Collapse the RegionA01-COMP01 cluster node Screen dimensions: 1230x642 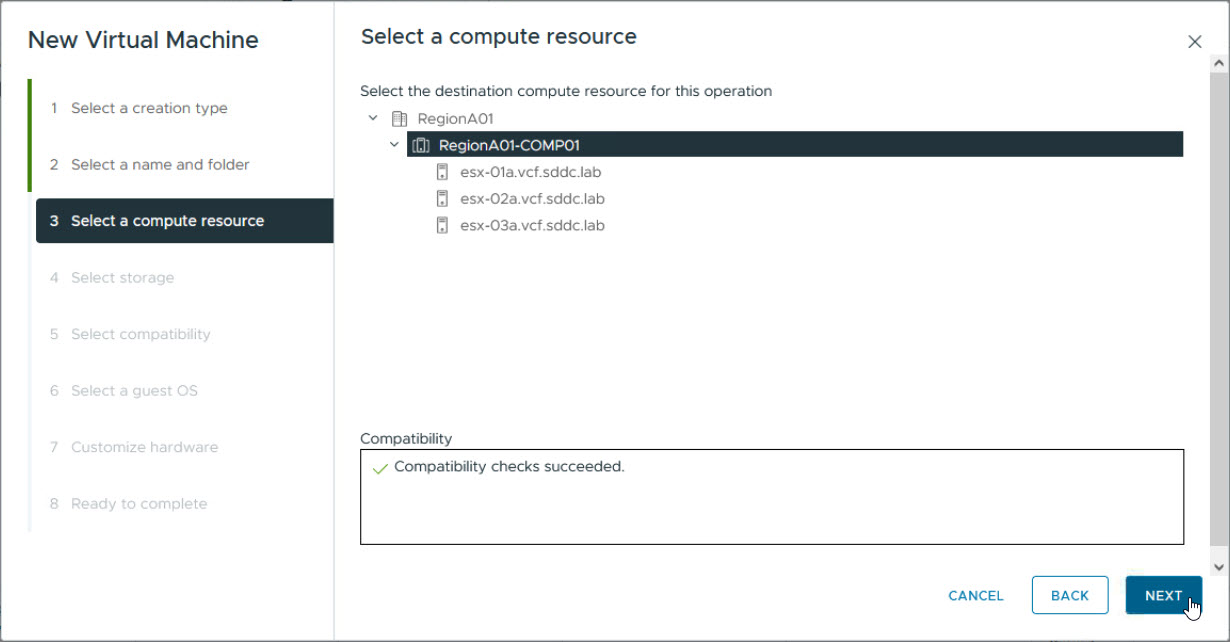pyautogui.click(x=394, y=145)
